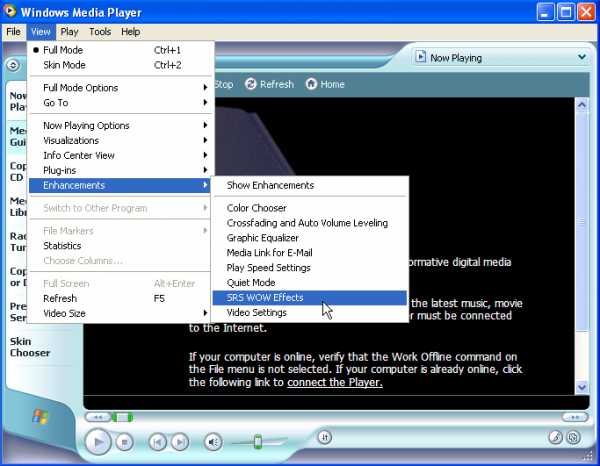
Task: Close the open View menu
Action: [41, 32]
